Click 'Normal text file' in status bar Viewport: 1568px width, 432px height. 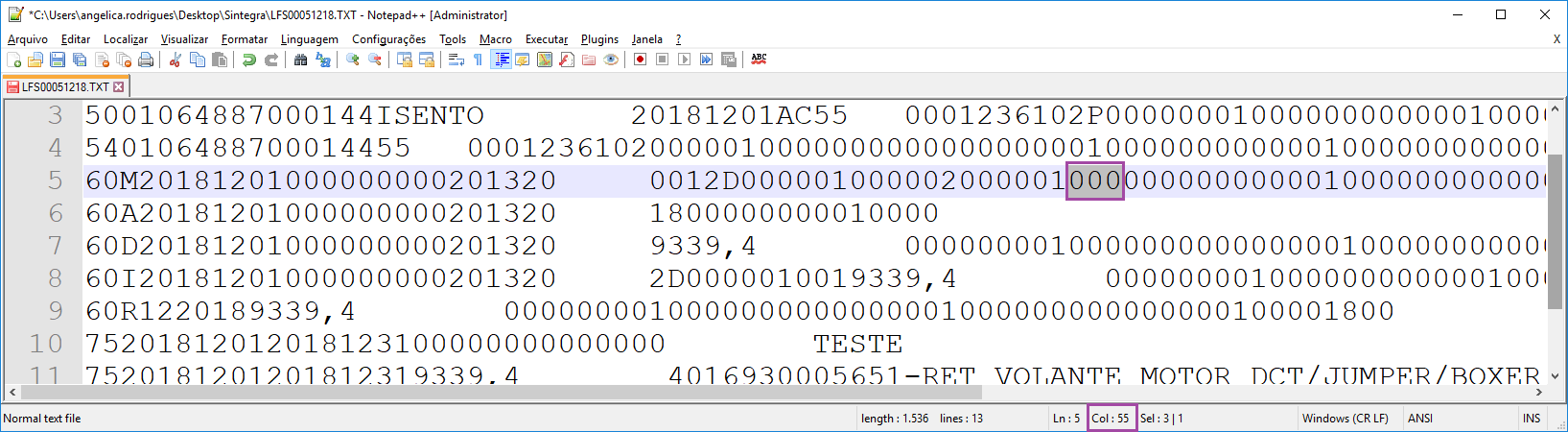(x=42, y=419)
